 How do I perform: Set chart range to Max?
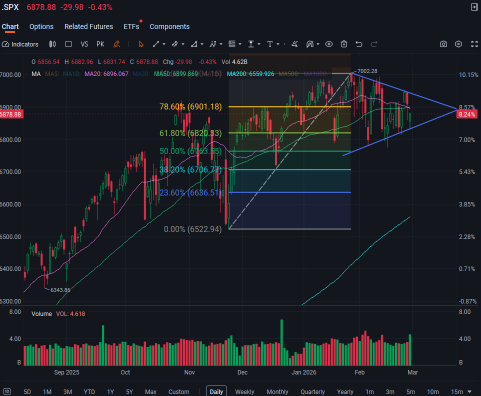click(151, 392)
